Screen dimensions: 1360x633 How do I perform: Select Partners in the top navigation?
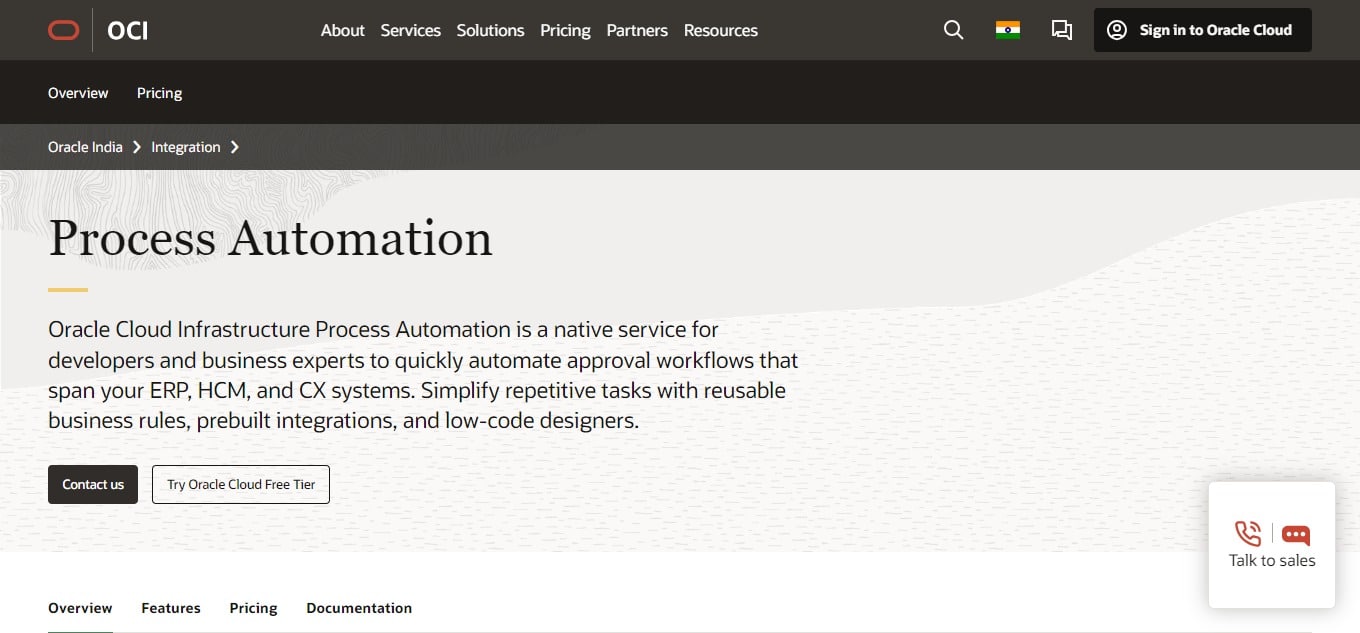[x=637, y=30]
